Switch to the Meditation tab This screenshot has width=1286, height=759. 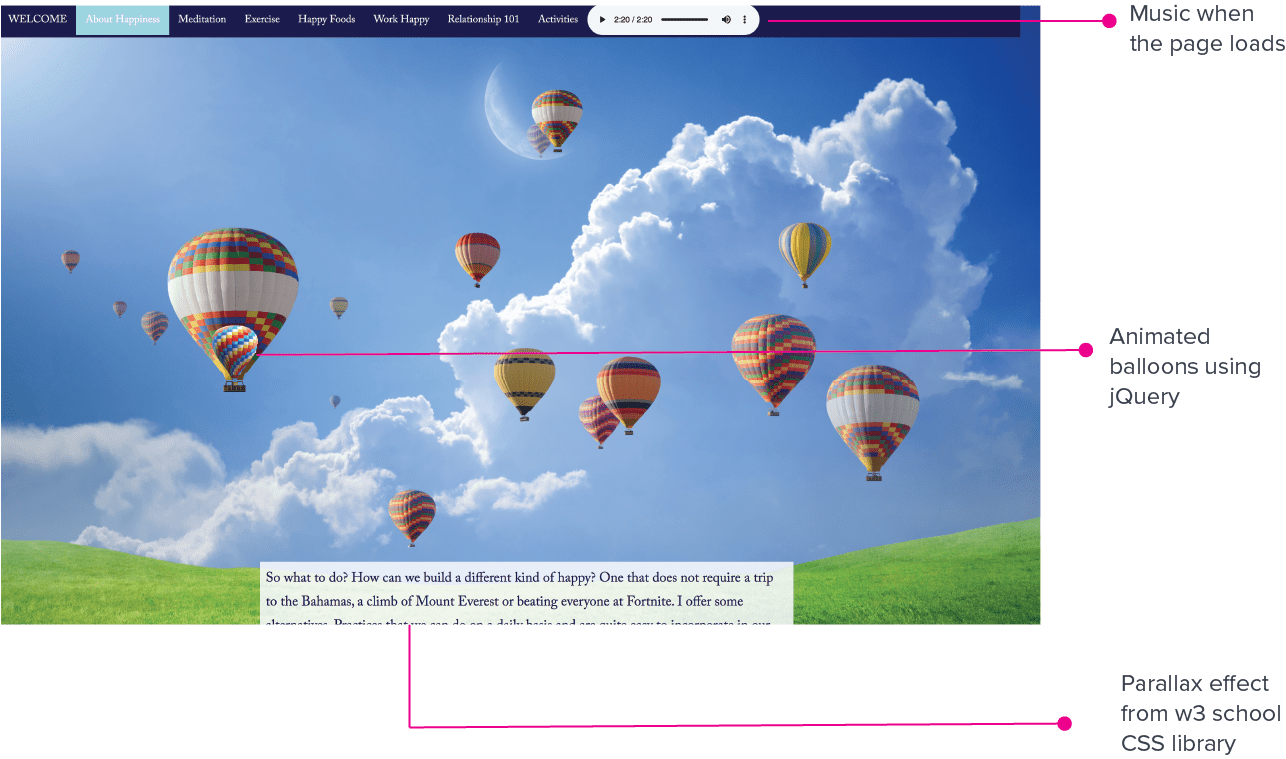pyautogui.click(x=202, y=18)
